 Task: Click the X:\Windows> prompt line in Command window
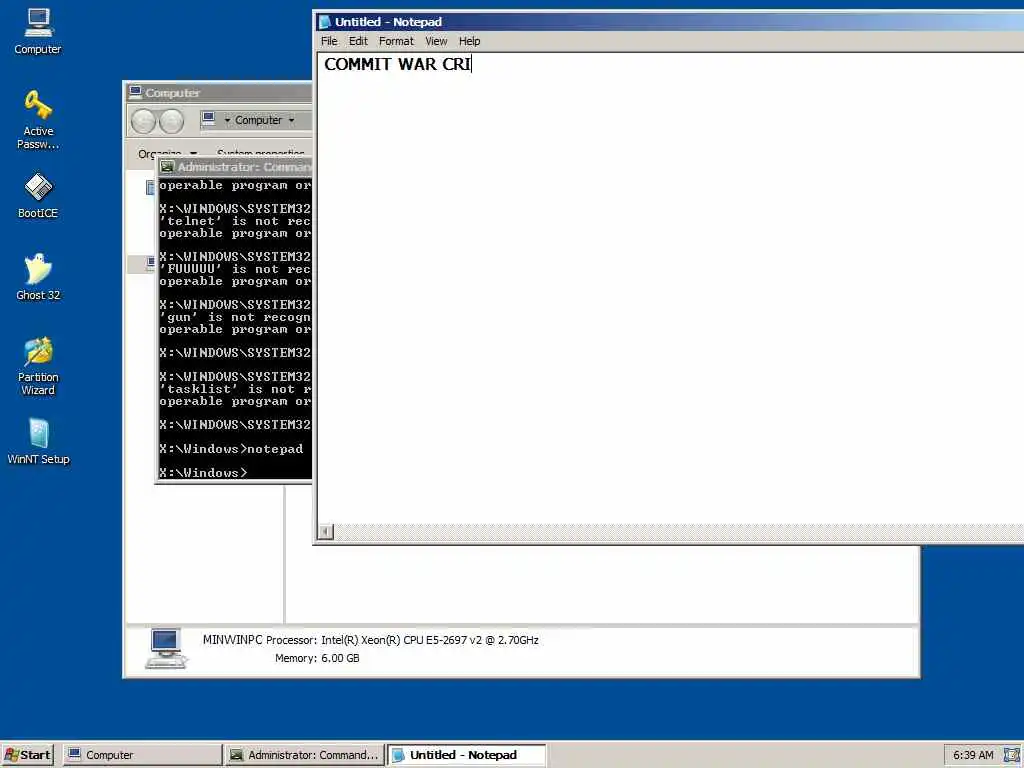pos(203,473)
